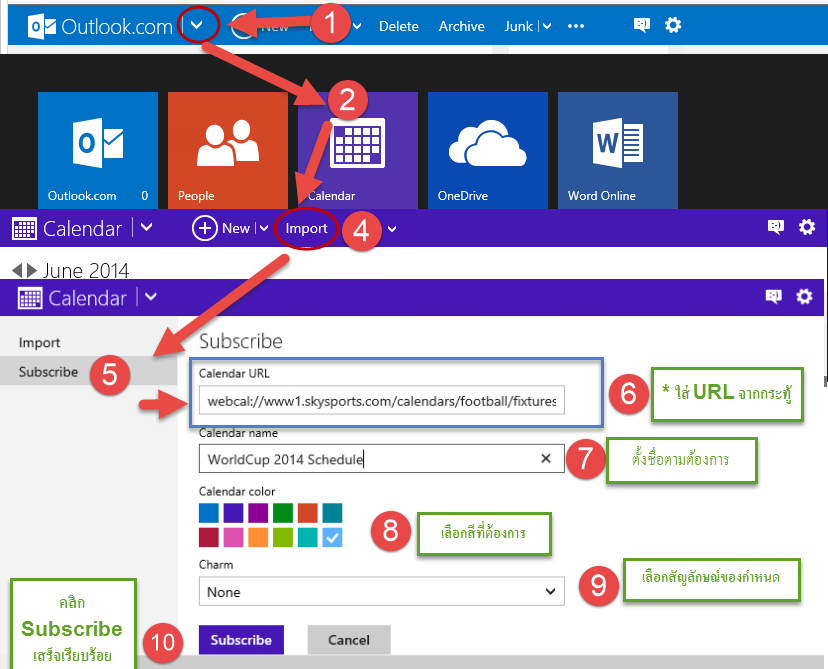Choose the checked light blue color

click(333, 538)
